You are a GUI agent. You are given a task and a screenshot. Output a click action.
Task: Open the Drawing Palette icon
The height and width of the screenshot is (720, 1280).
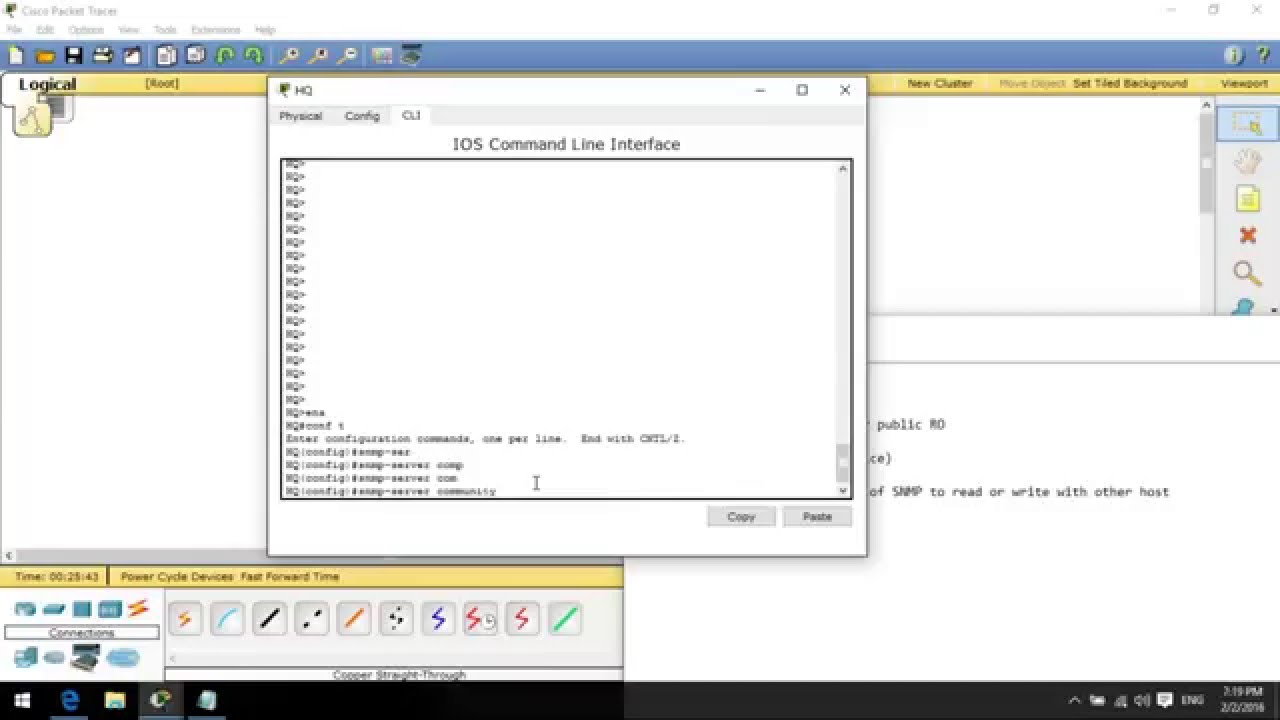point(382,56)
